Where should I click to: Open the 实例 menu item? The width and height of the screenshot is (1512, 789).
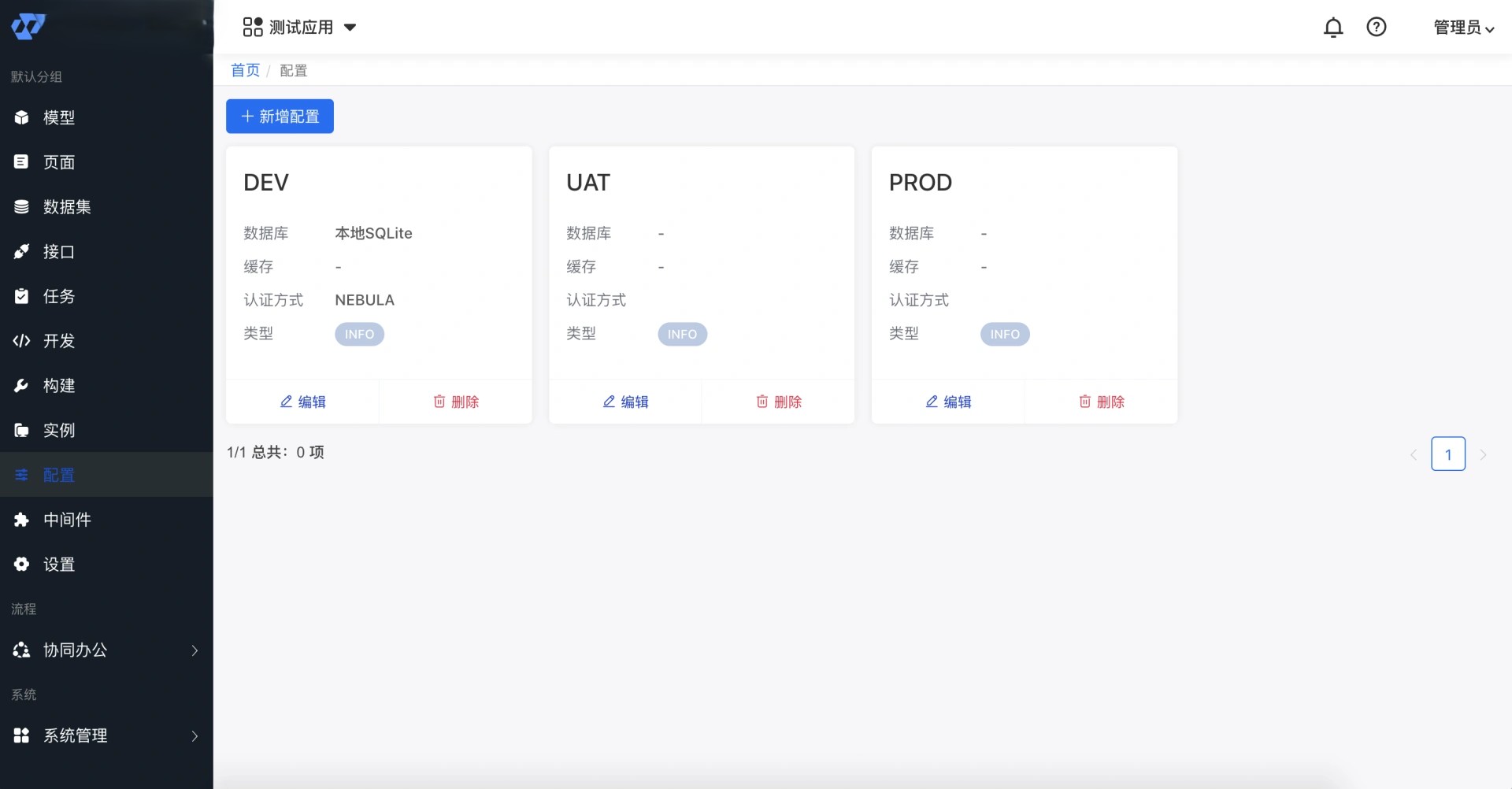pos(106,431)
